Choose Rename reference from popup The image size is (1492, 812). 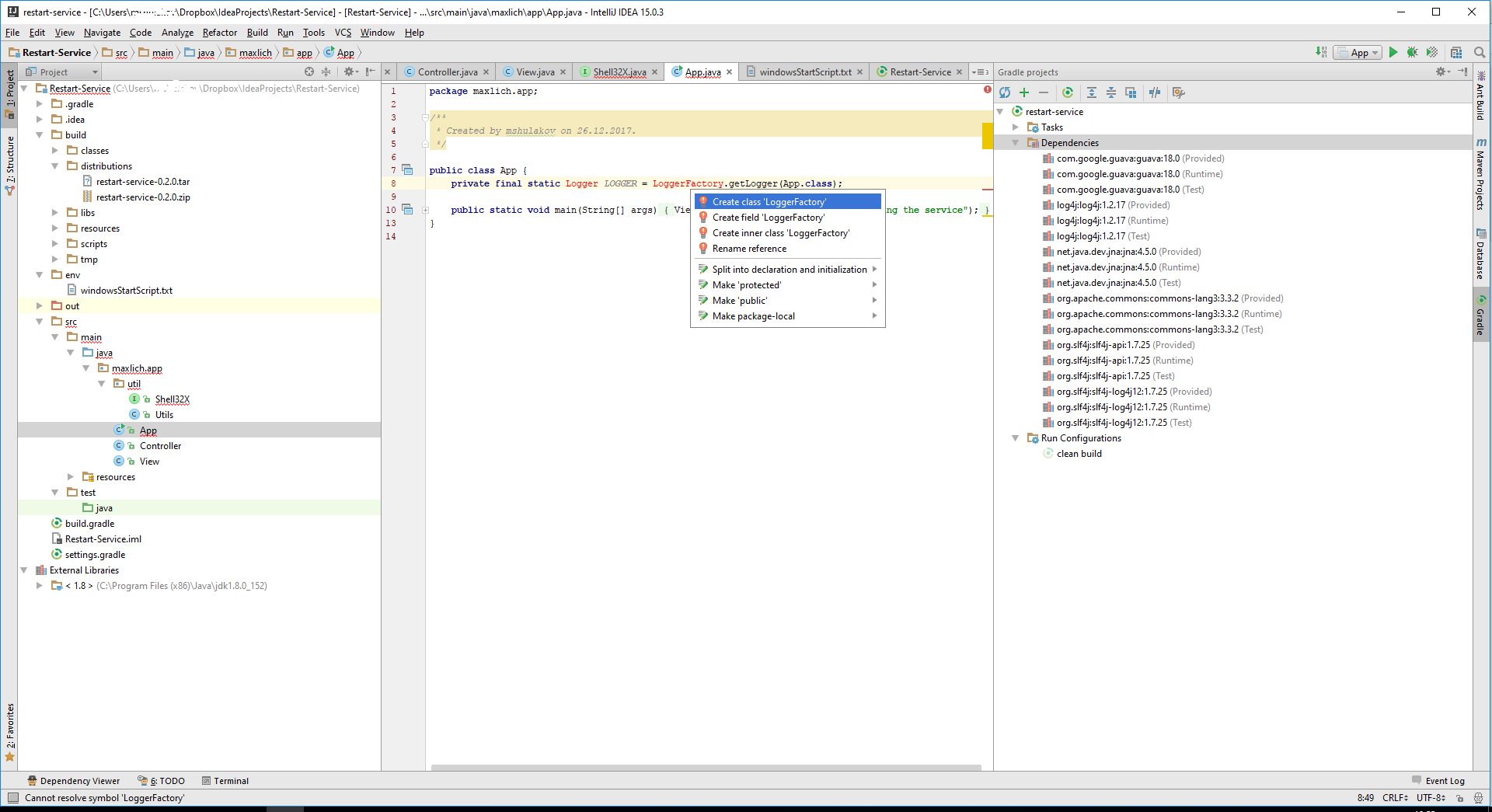click(787, 249)
